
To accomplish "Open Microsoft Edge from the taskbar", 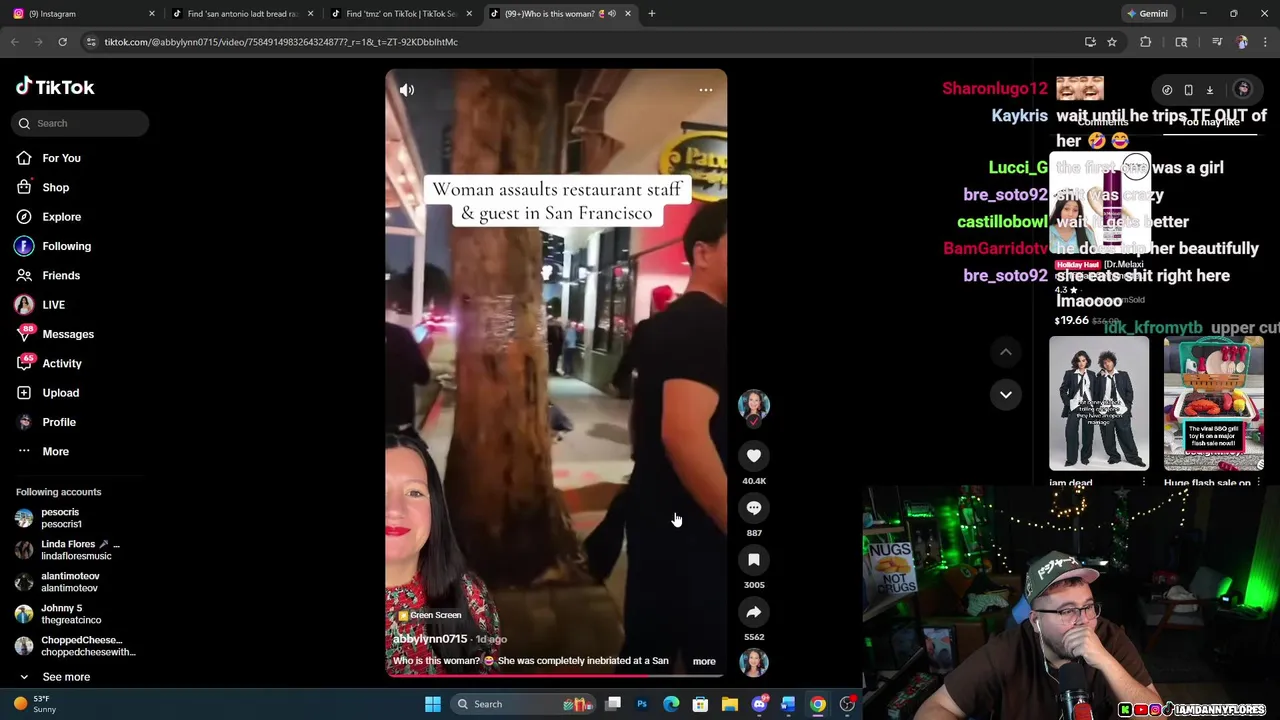I will click(x=671, y=704).
